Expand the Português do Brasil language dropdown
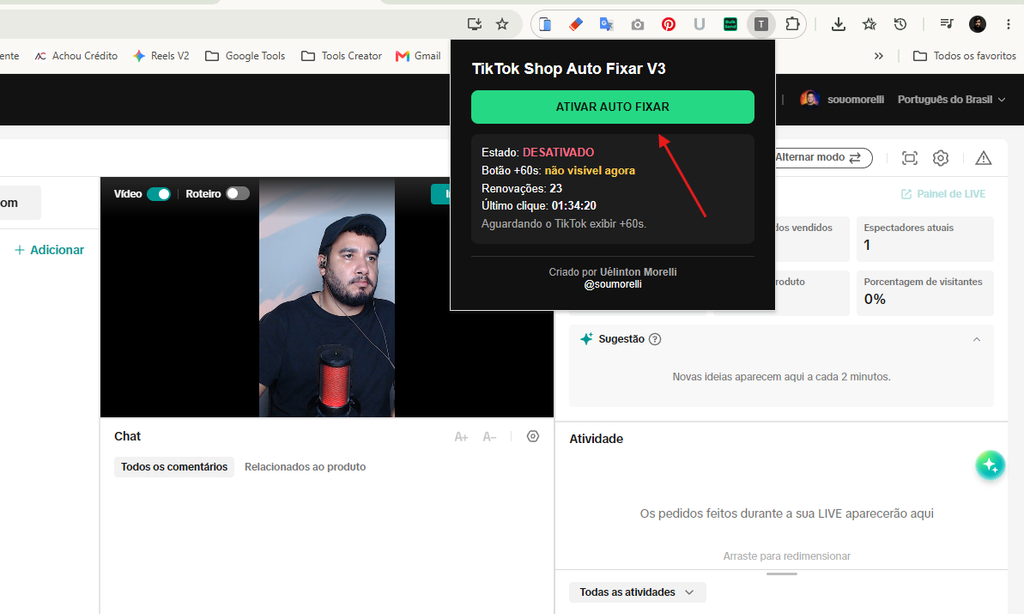This screenshot has width=1024, height=614. (951, 99)
